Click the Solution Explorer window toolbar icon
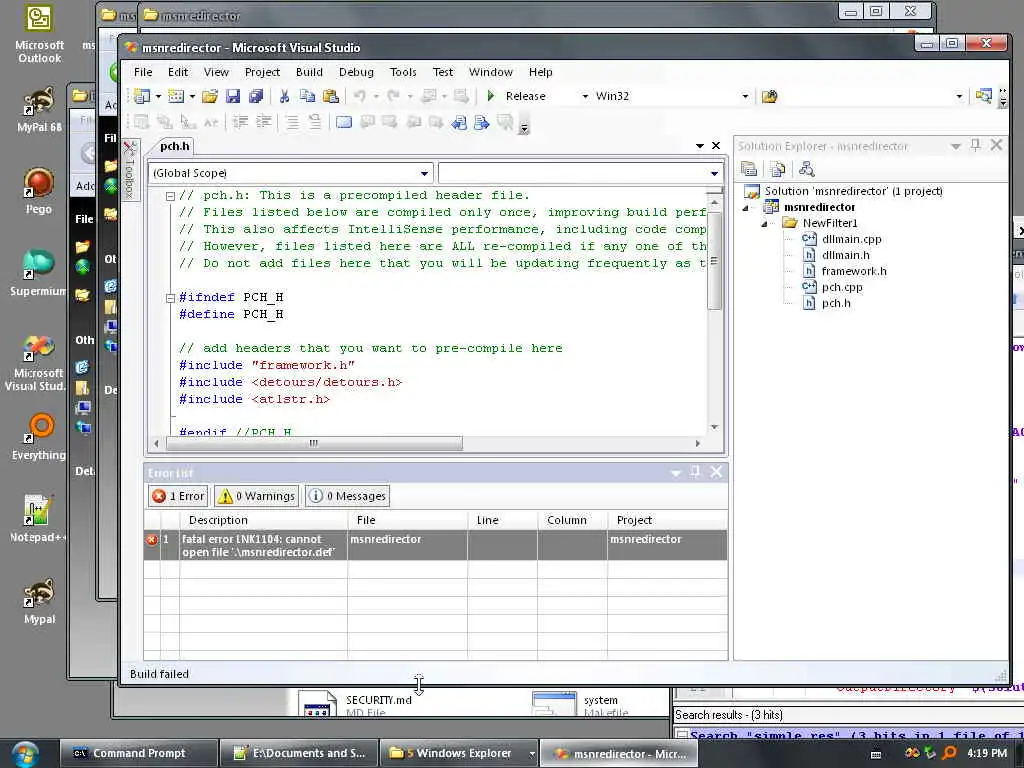 pos(984,97)
